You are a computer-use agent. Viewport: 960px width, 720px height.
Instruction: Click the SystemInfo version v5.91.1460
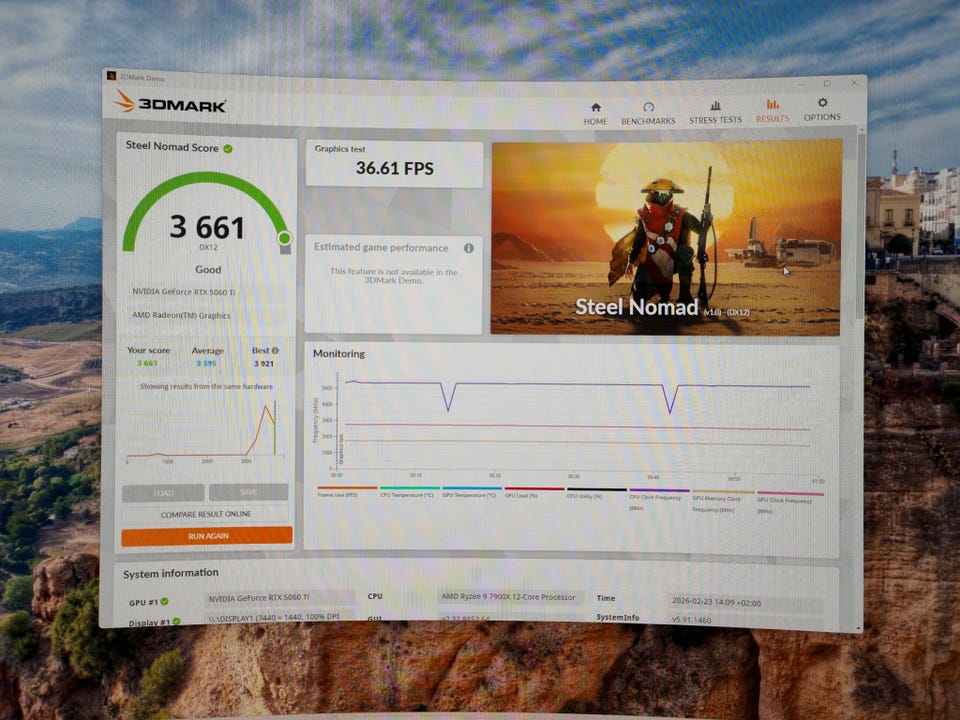(x=691, y=620)
